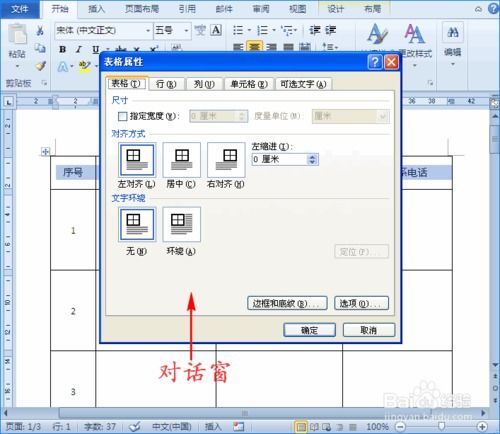Click the zoom slider in status bar

tap(441, 426)
